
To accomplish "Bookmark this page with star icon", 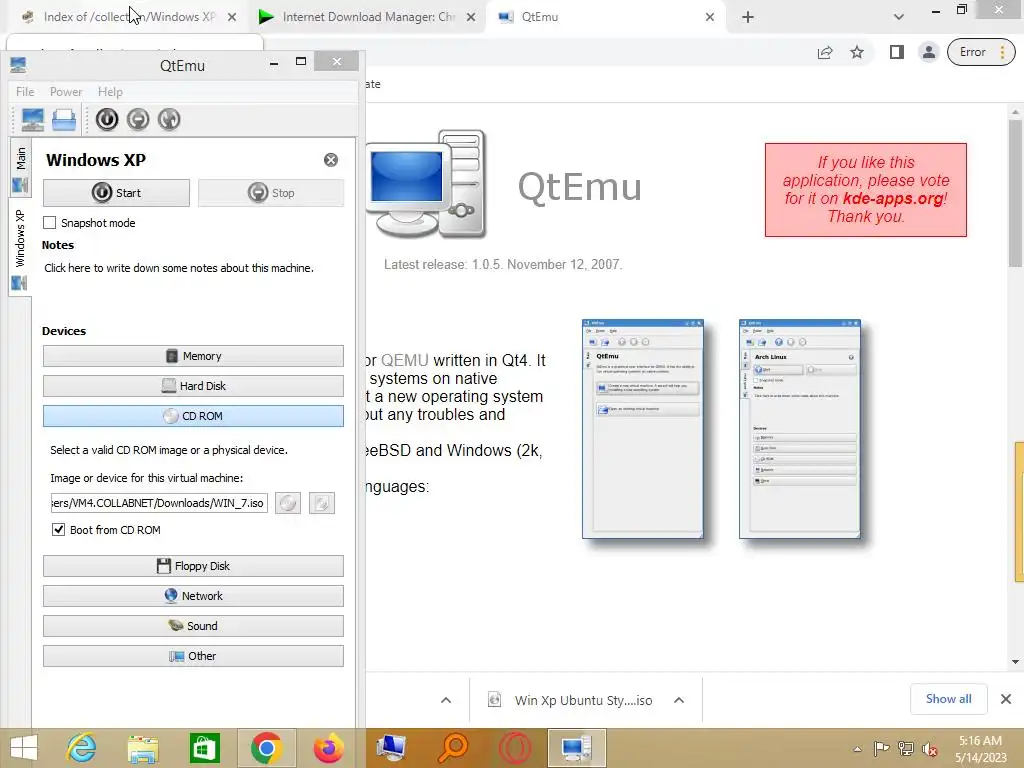I will (x=857, y=52).
